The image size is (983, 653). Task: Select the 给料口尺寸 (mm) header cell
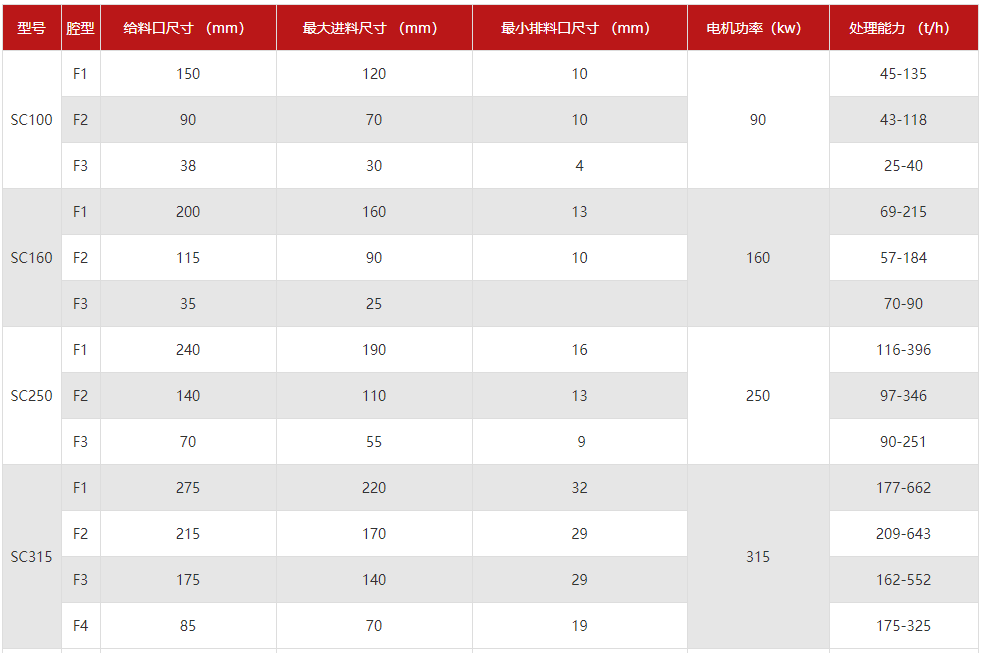(188, 28)
